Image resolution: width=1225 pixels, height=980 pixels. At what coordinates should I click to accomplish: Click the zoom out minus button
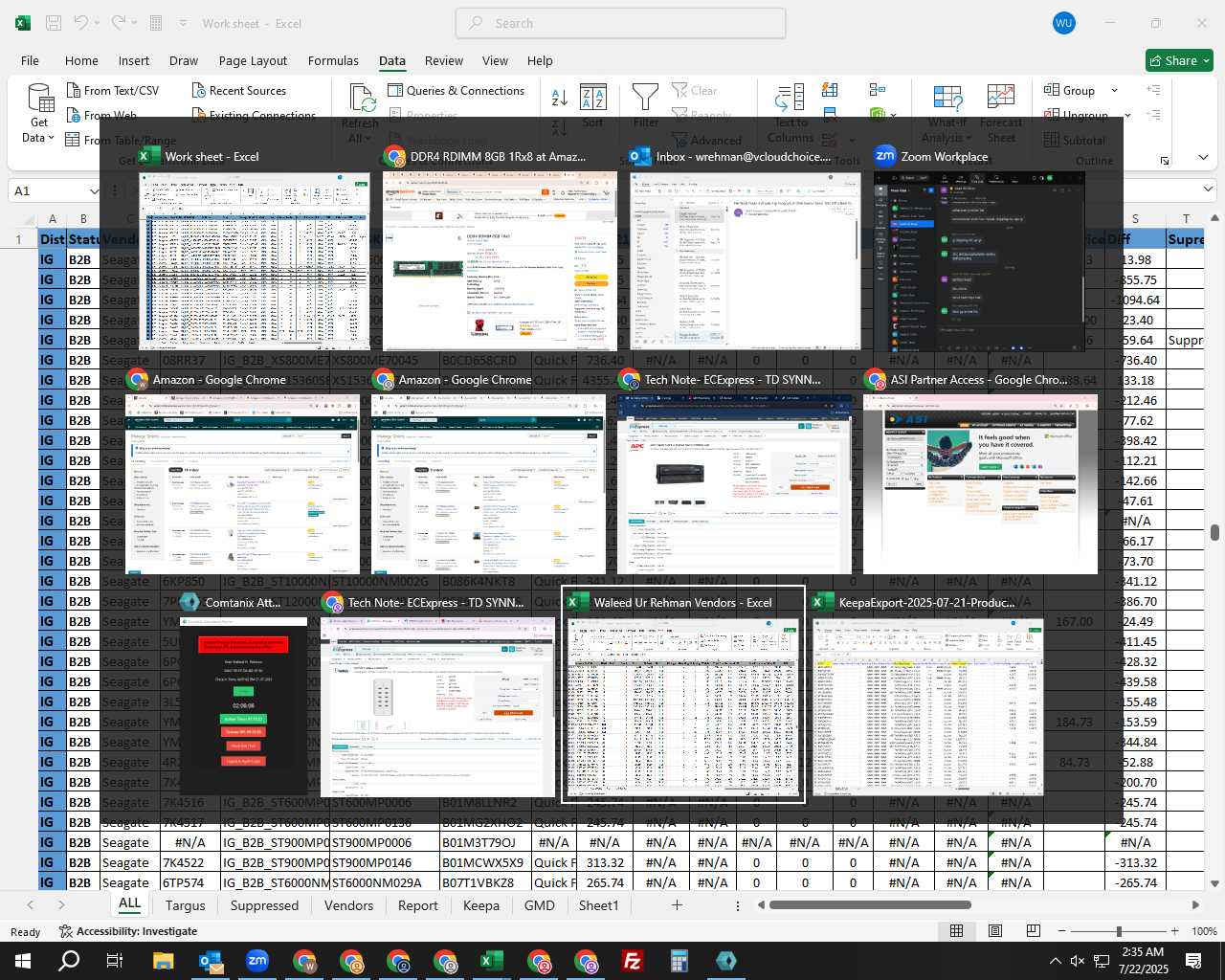(1062, 931)
